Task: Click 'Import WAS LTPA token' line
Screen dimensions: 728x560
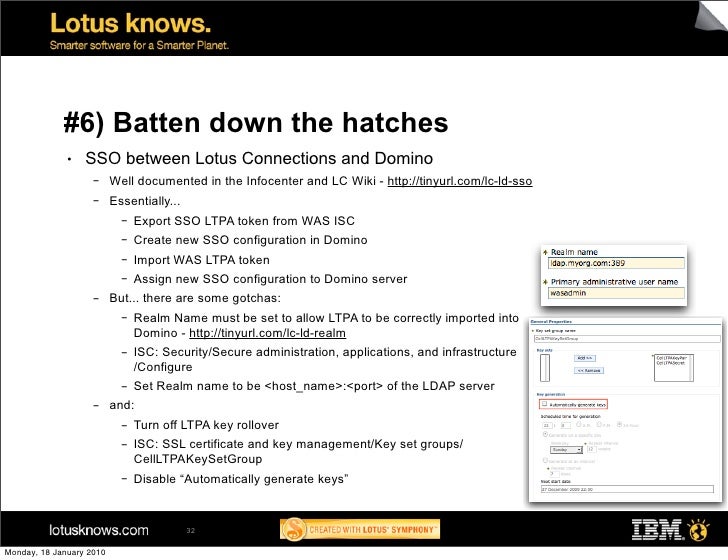Action: pos(202,260)
